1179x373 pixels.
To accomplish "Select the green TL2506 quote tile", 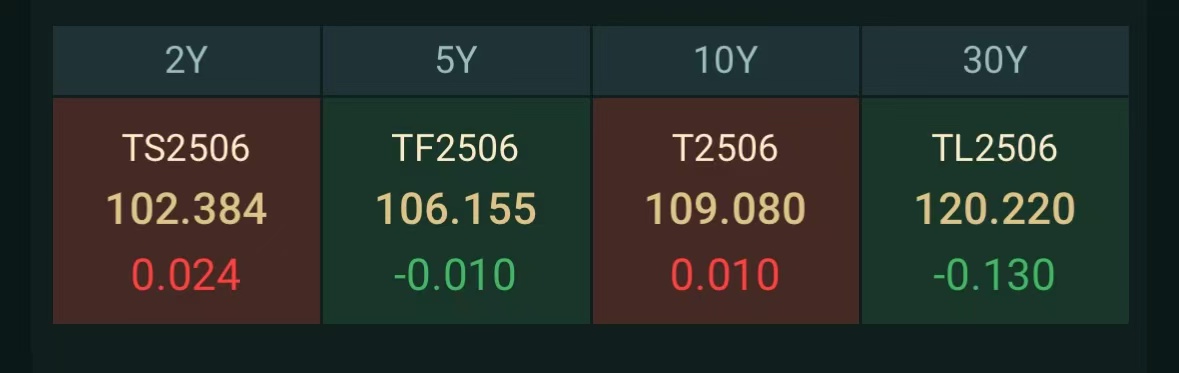I will (995, 211).
